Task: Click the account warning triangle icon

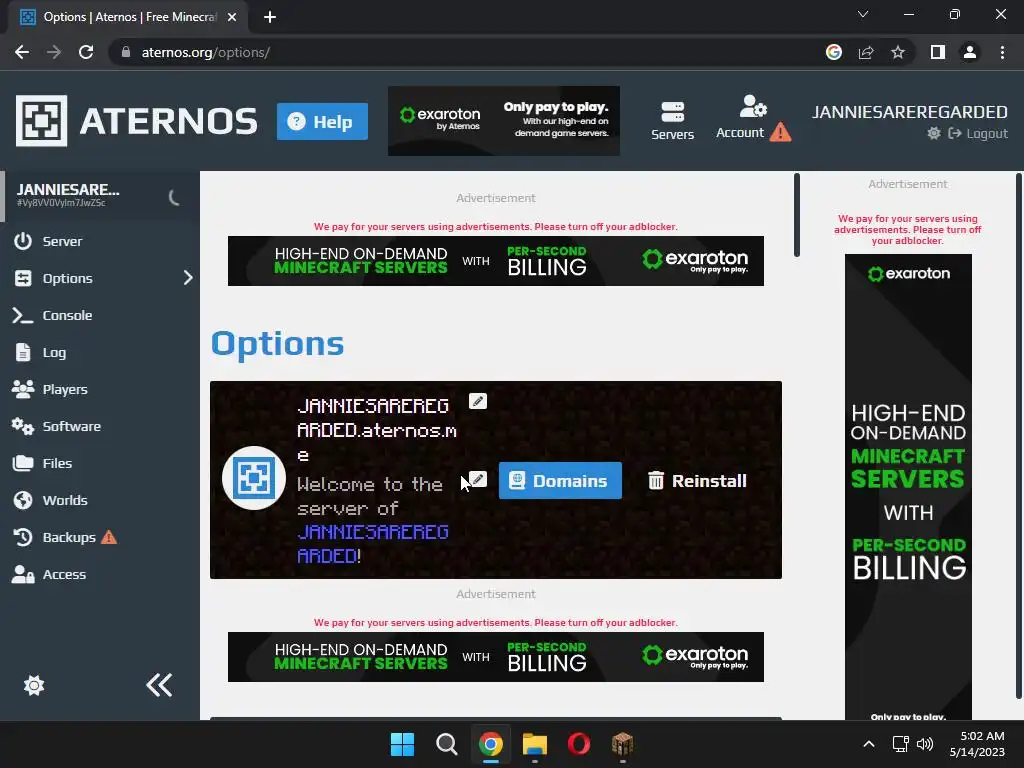Action: pos(780,133)
